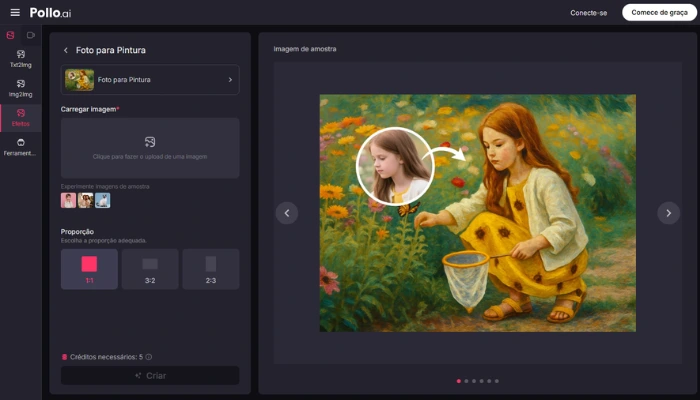Screen dimensions: 700x400
Task: Switch to the video mode tab icon
Action: [x=31, y=35]
